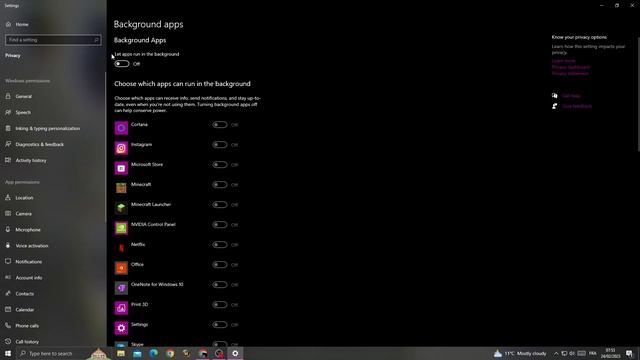
Task: Click the Get help chat icon
Action: [554, 96]
